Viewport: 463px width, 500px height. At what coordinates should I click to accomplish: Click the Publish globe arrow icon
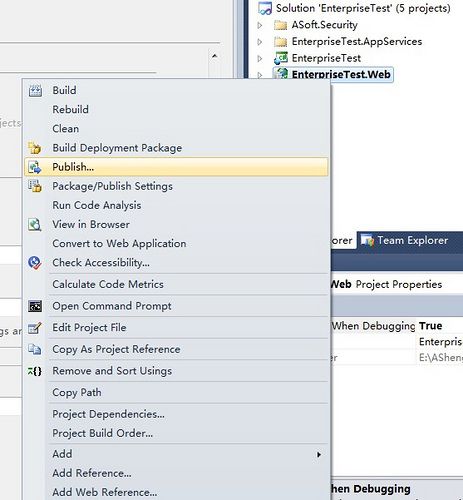point(35,167)
